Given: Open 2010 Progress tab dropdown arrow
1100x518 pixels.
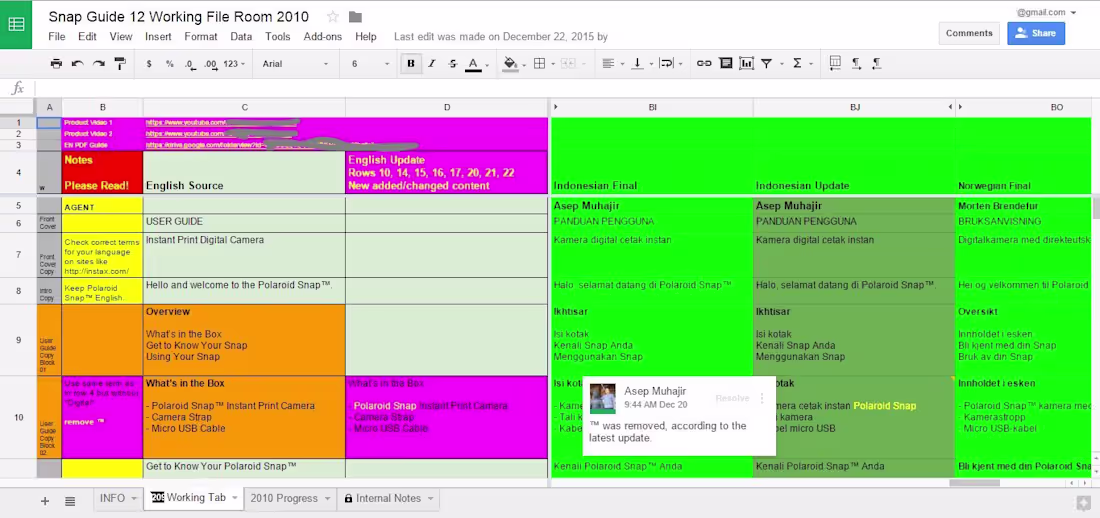Looking at the screenshot, I should click(328, 498).
